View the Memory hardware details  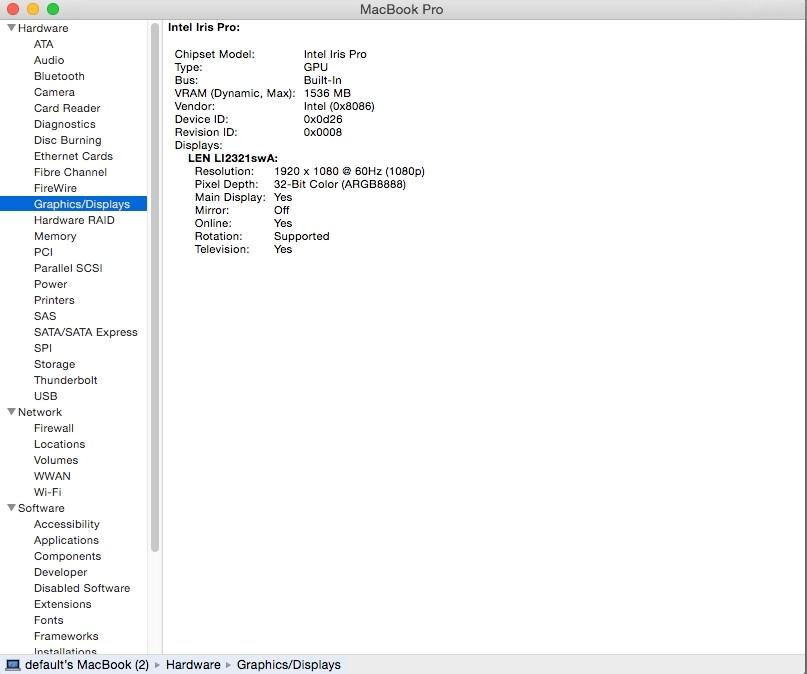(55, 236)
